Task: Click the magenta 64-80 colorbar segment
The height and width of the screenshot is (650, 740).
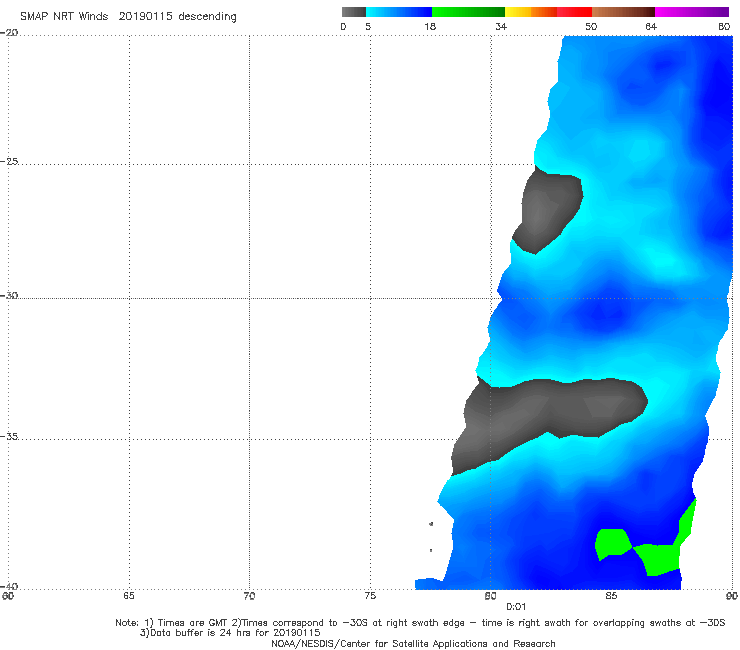Action: coord(692,12)
